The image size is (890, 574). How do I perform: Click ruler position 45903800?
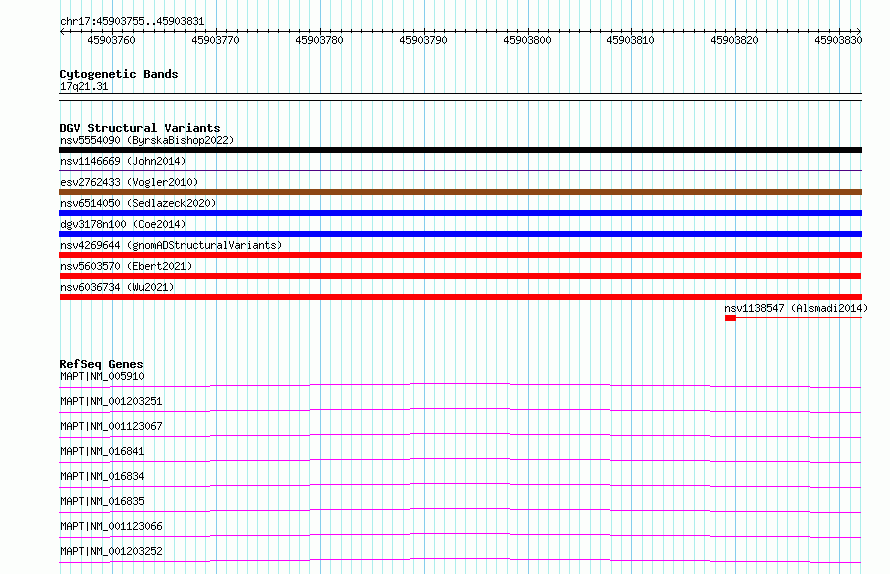tap(527, 40)
